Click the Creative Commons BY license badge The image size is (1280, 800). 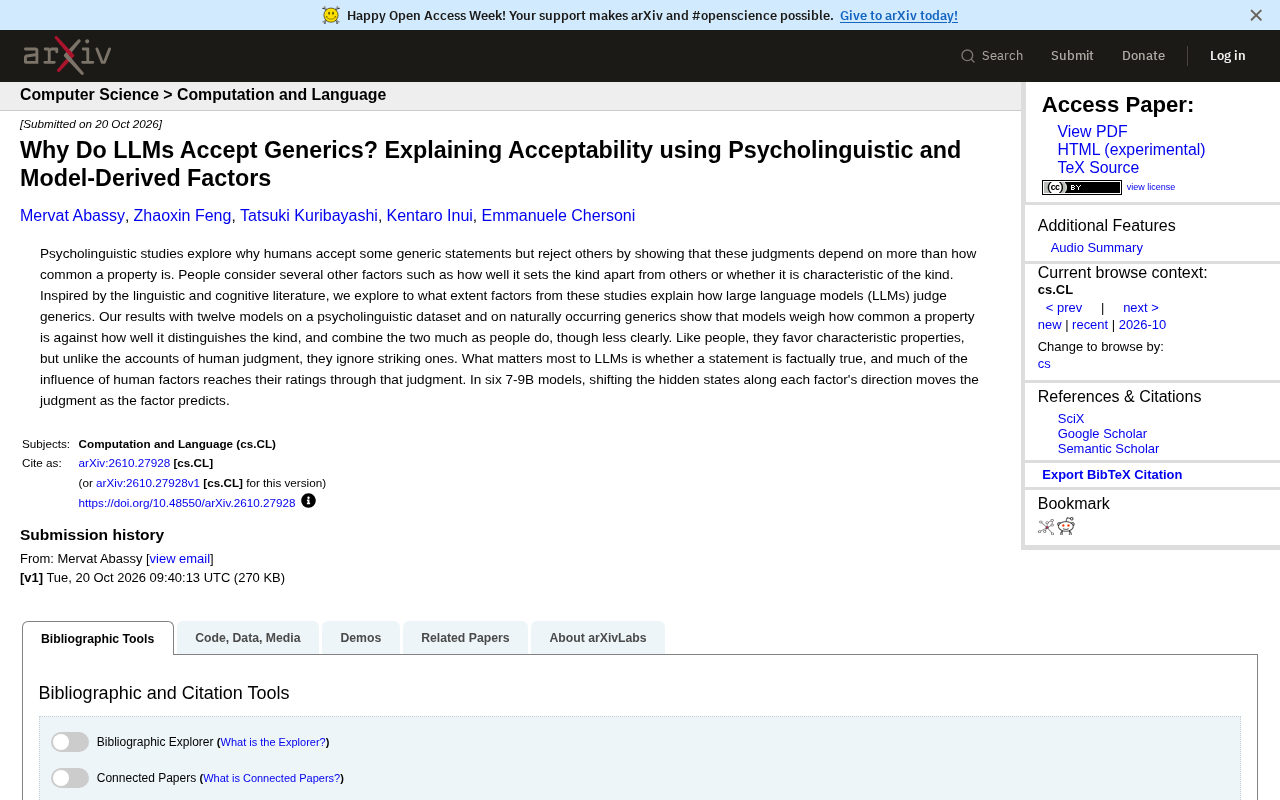[x=1082, y=187]
